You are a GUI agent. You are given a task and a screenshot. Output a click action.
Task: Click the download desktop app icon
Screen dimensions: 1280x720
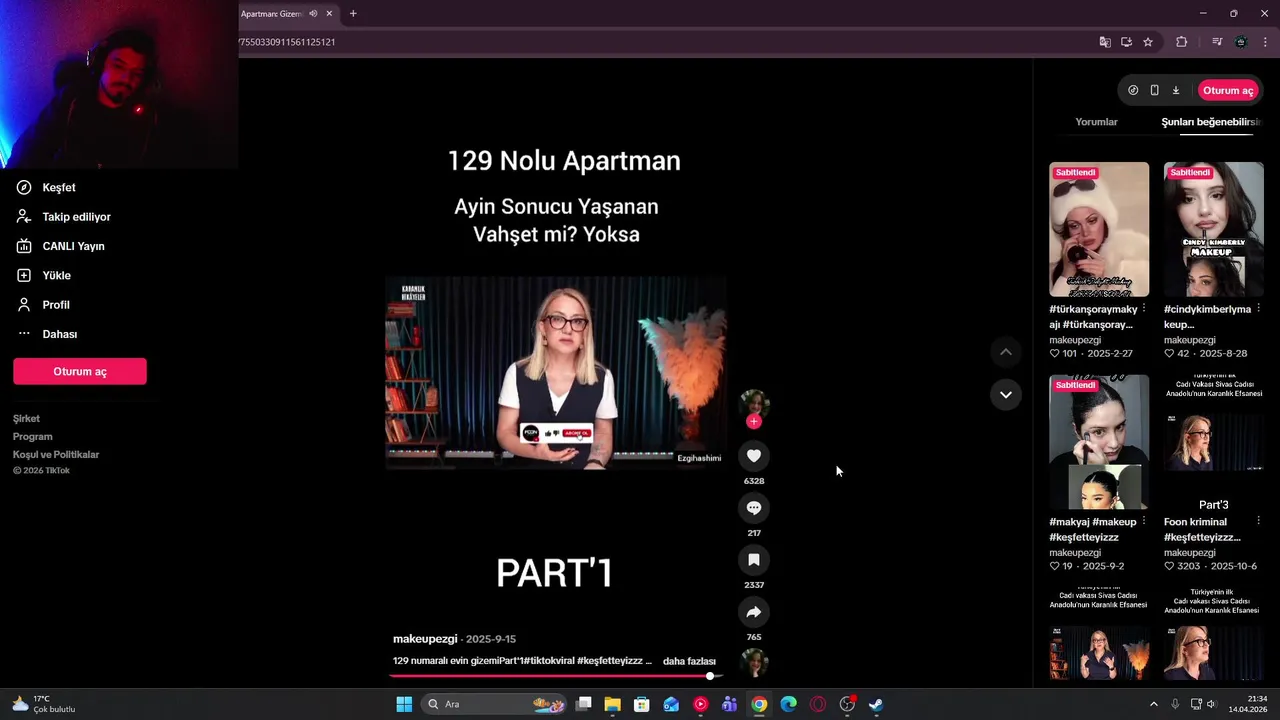1176,90
